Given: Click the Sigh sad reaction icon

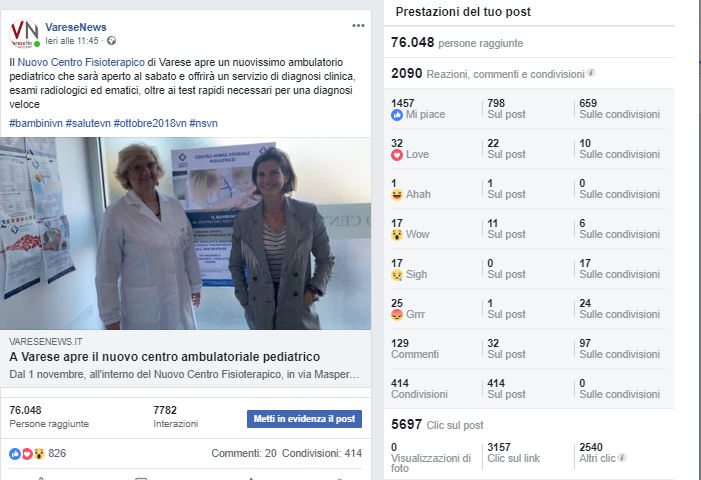Looking at the screenshot, I should tap(397, 275).
